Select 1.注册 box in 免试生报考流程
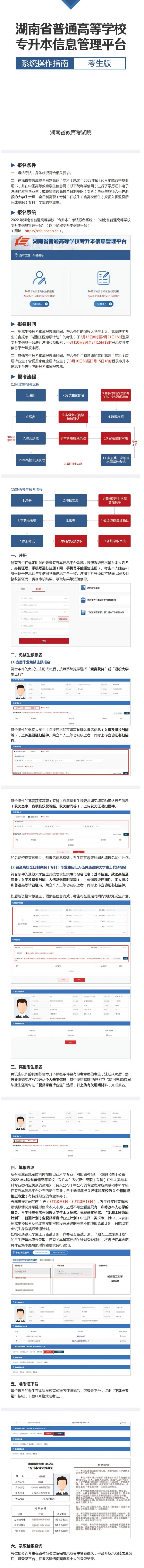The width and height of the screenshot is (144, 1568). (x=30, y=396)
